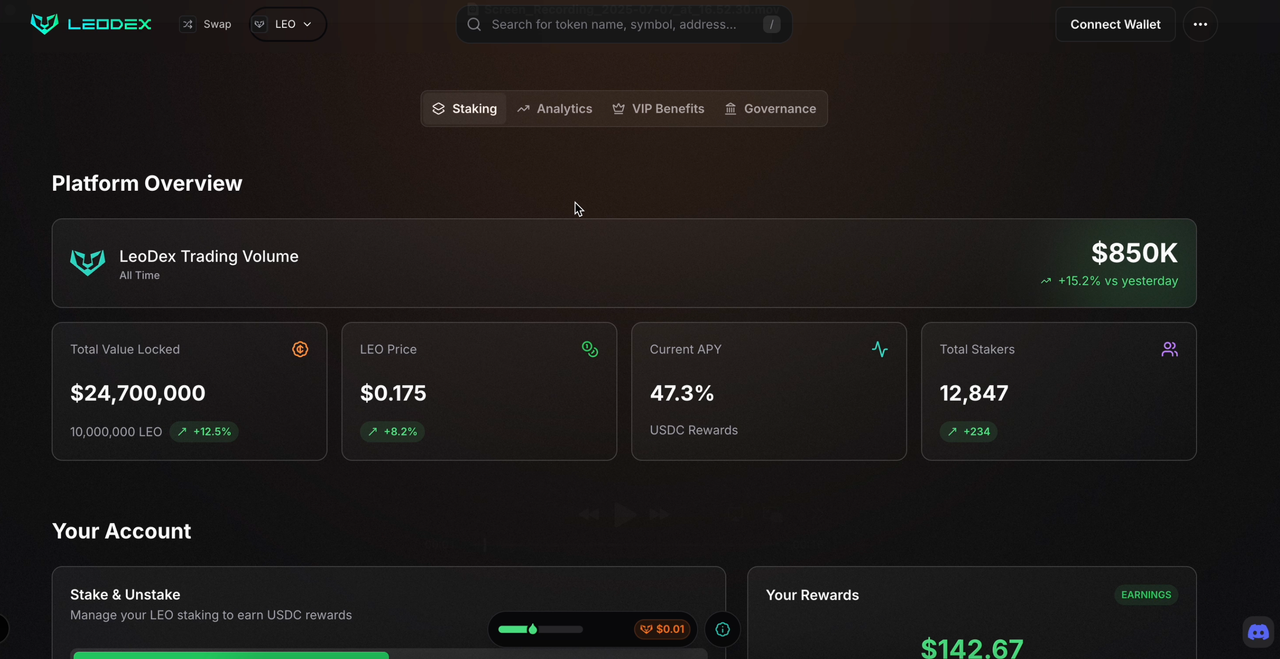Open the Swap page
The width and height of the screenshot is (1280, 659).
pyautogui.click(x=206, y=24)
